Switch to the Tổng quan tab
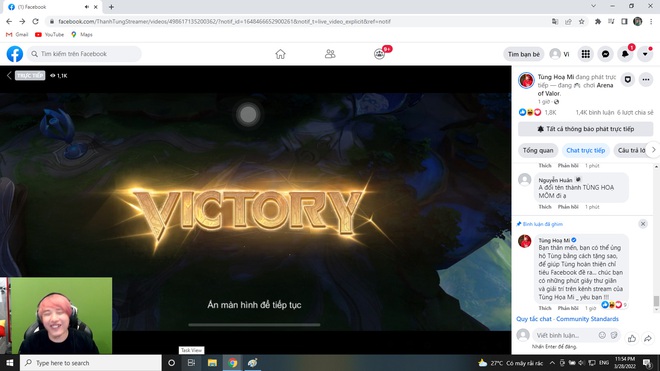 [x=538, y=150]
